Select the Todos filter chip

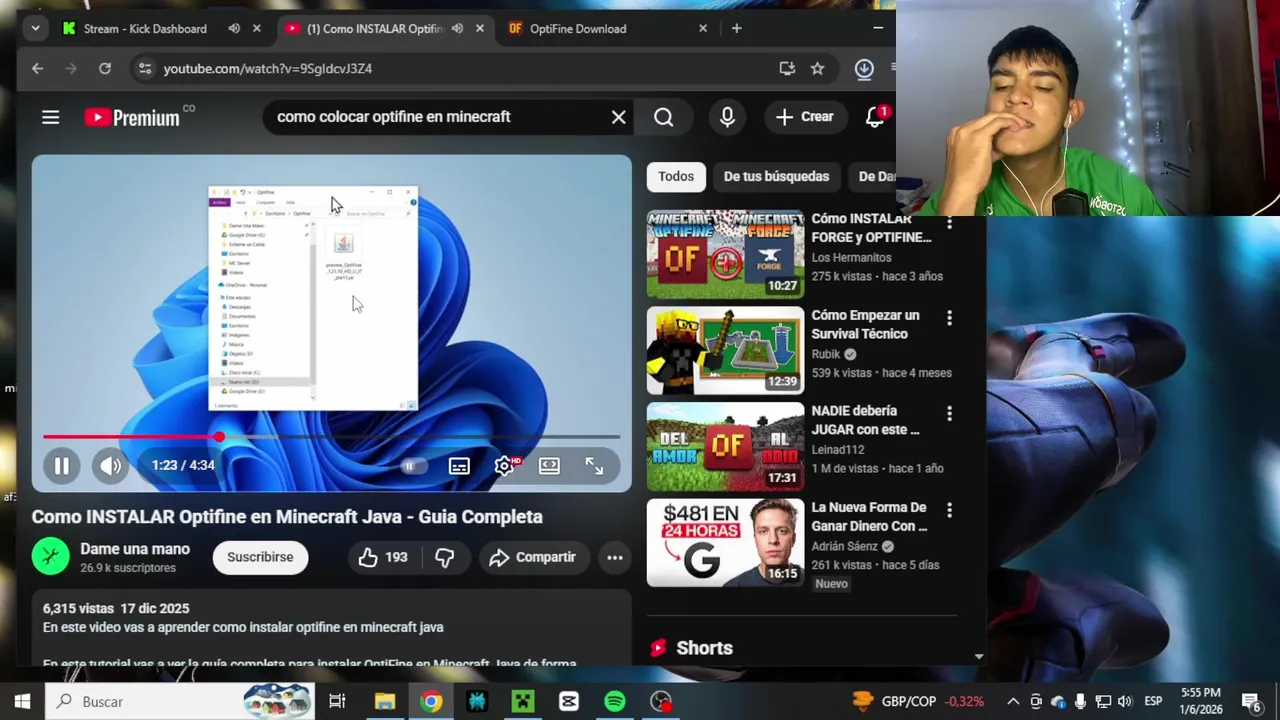(x=676, y=176)
